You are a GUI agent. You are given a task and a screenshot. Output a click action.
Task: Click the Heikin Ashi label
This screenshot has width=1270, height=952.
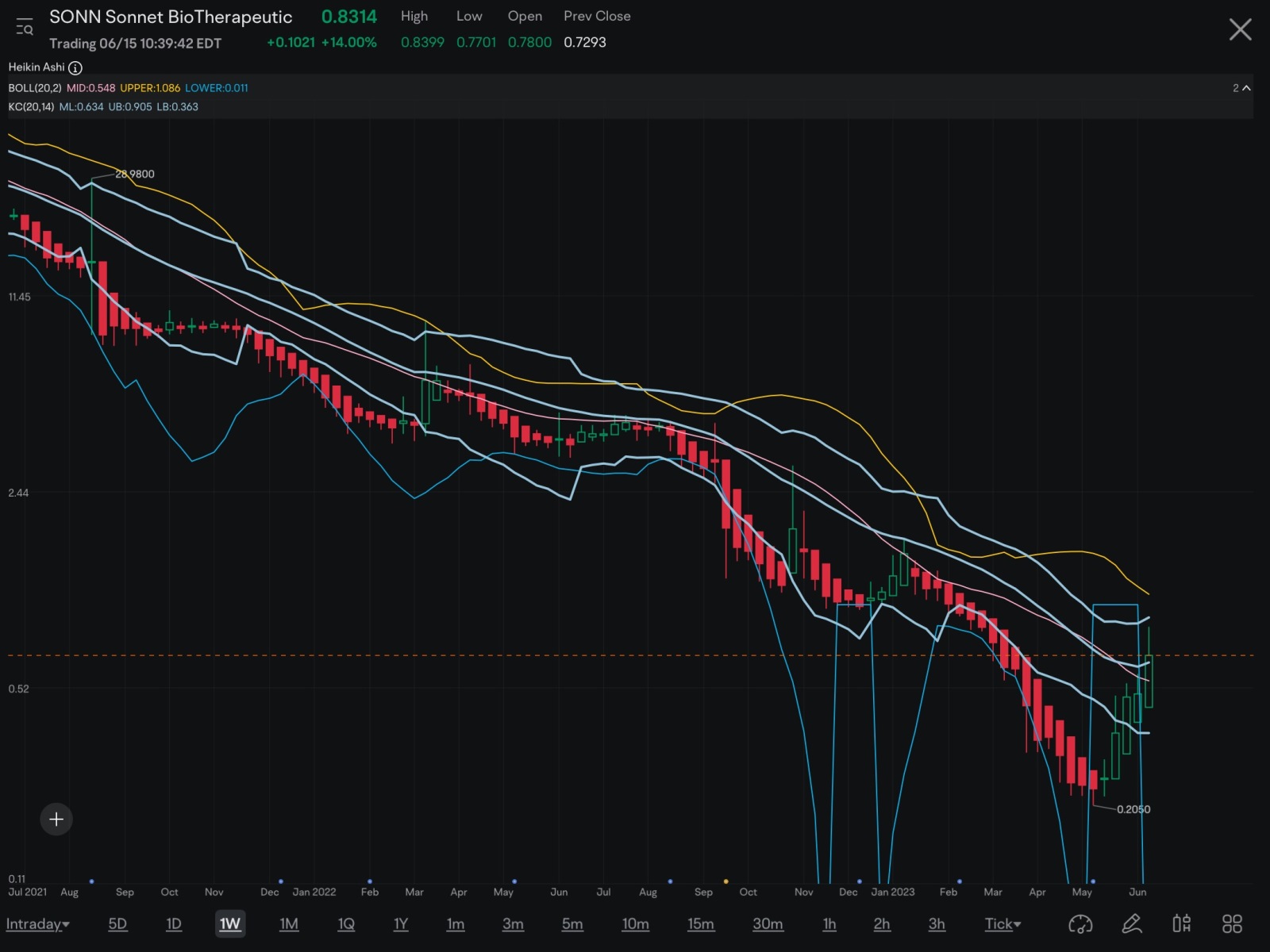[x=37, y=67]
